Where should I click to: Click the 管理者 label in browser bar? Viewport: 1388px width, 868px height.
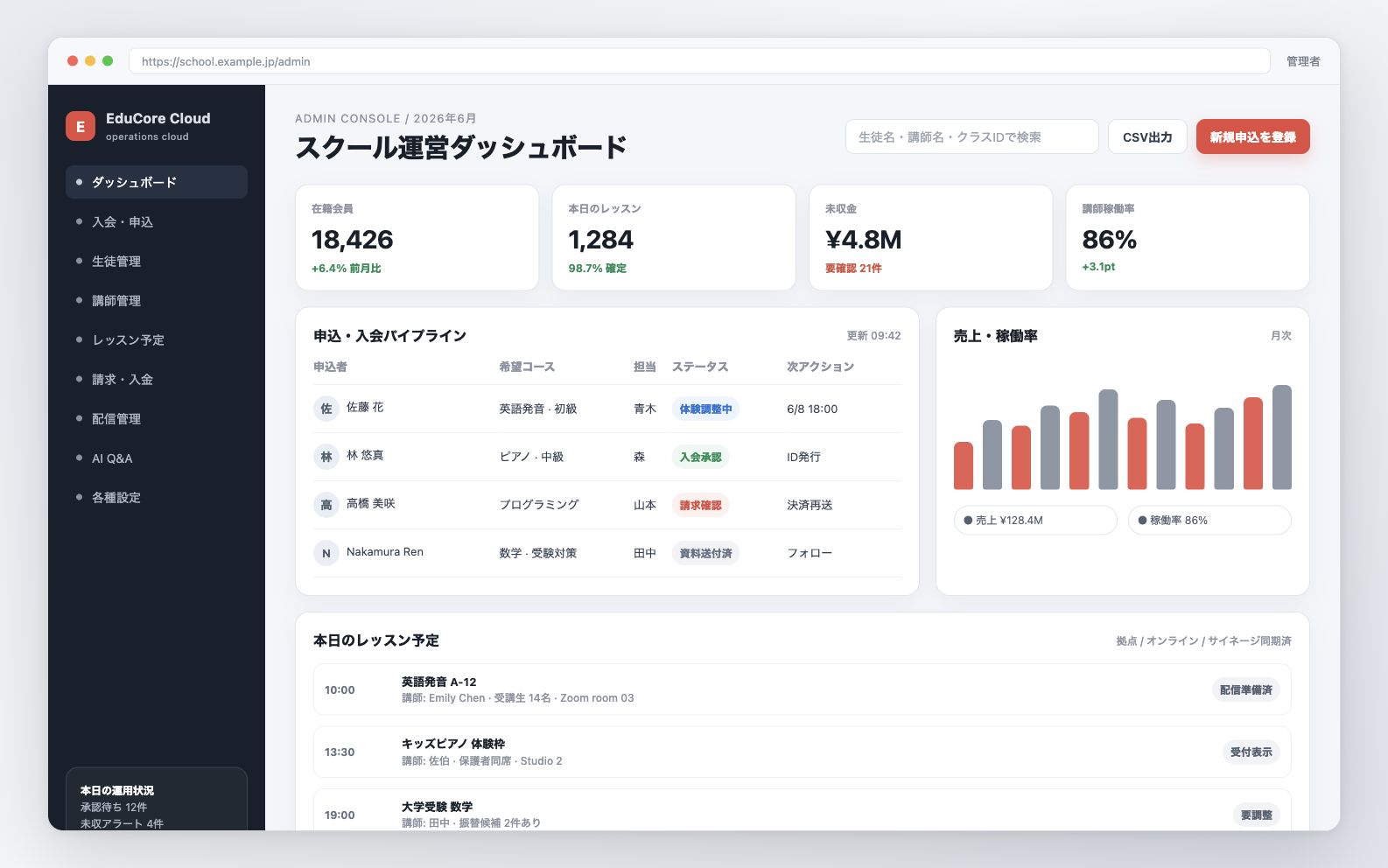point(1302,61)
